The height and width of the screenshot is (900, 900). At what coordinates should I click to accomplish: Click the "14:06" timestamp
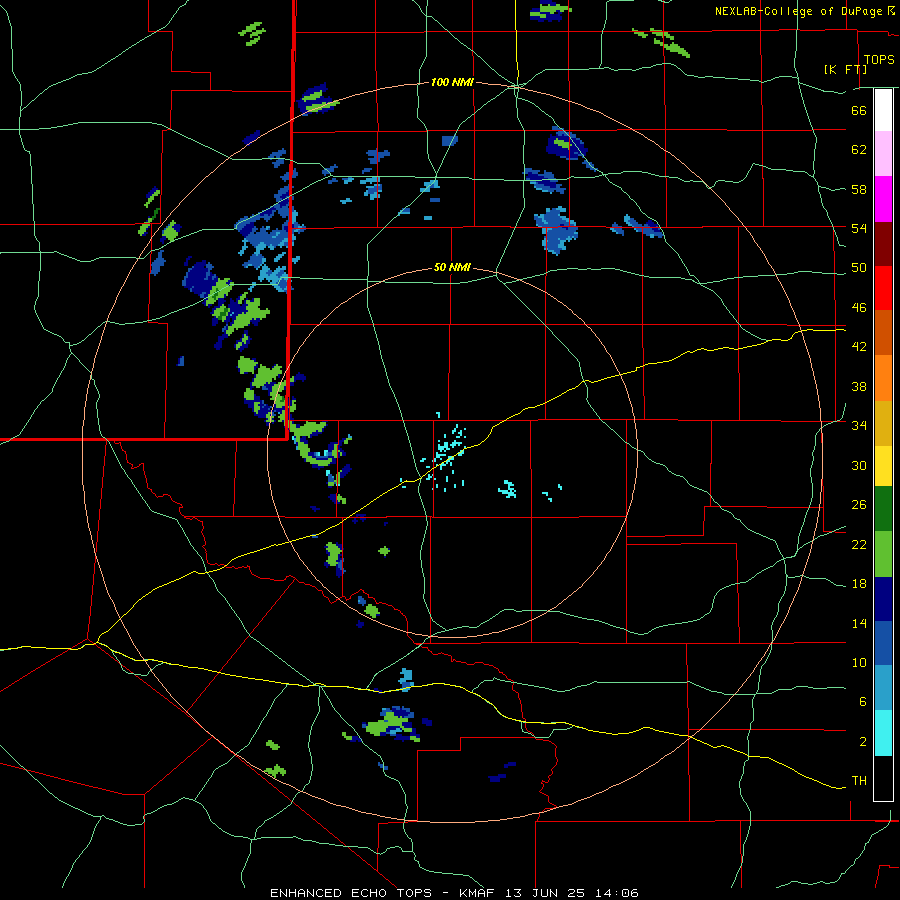[617, 893]
